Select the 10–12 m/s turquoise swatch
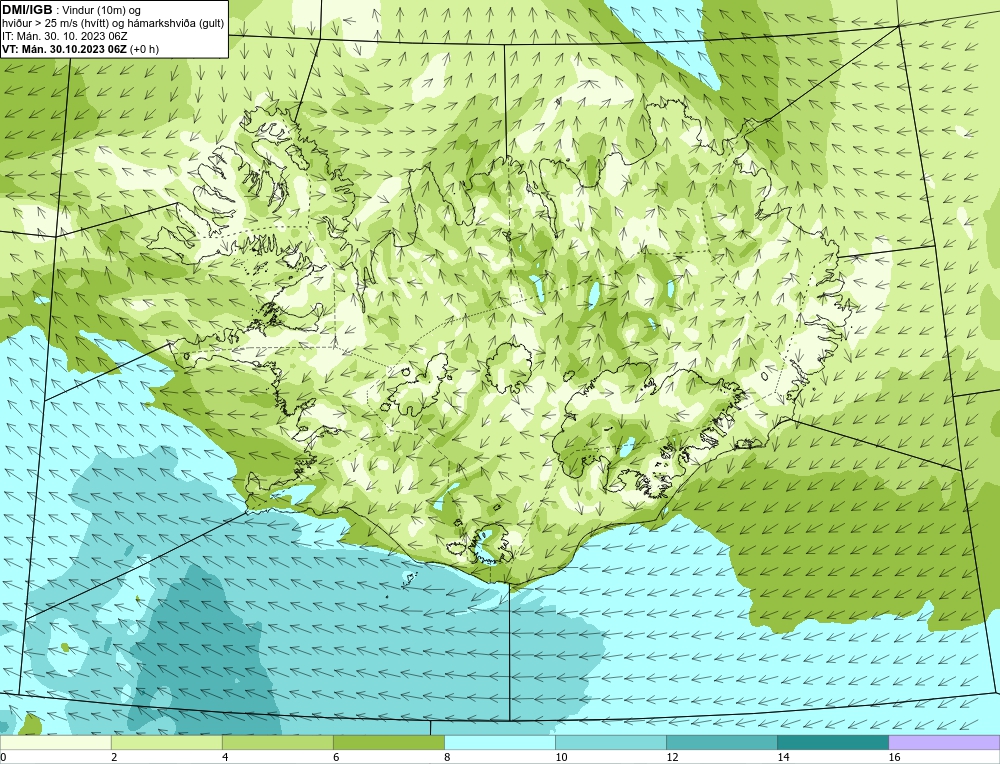 [610, 742]
